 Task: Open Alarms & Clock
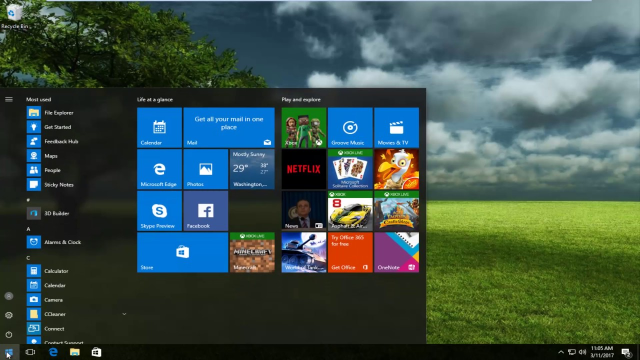(x=76, y=242)
